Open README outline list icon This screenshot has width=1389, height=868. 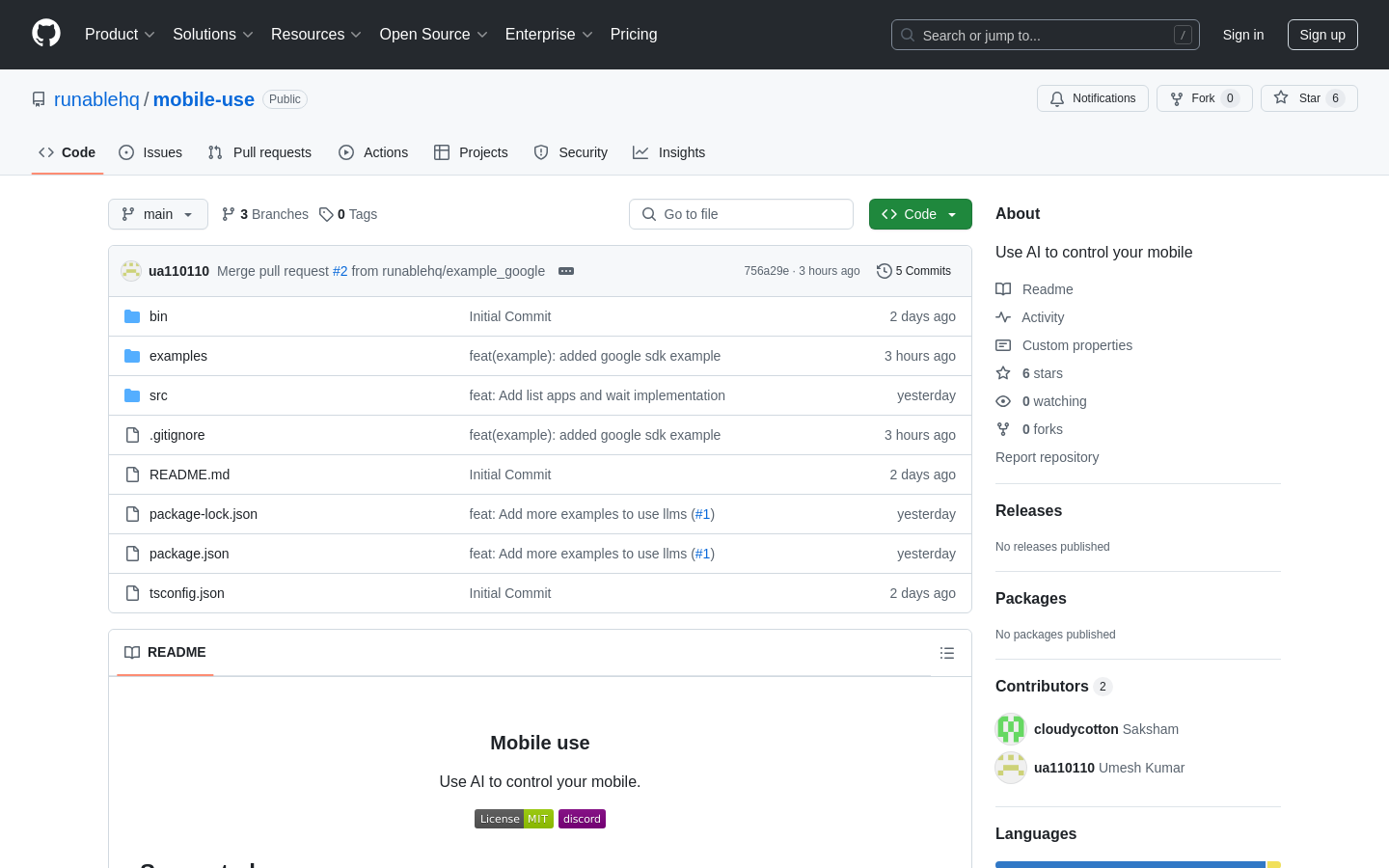(x=947, y=653)
